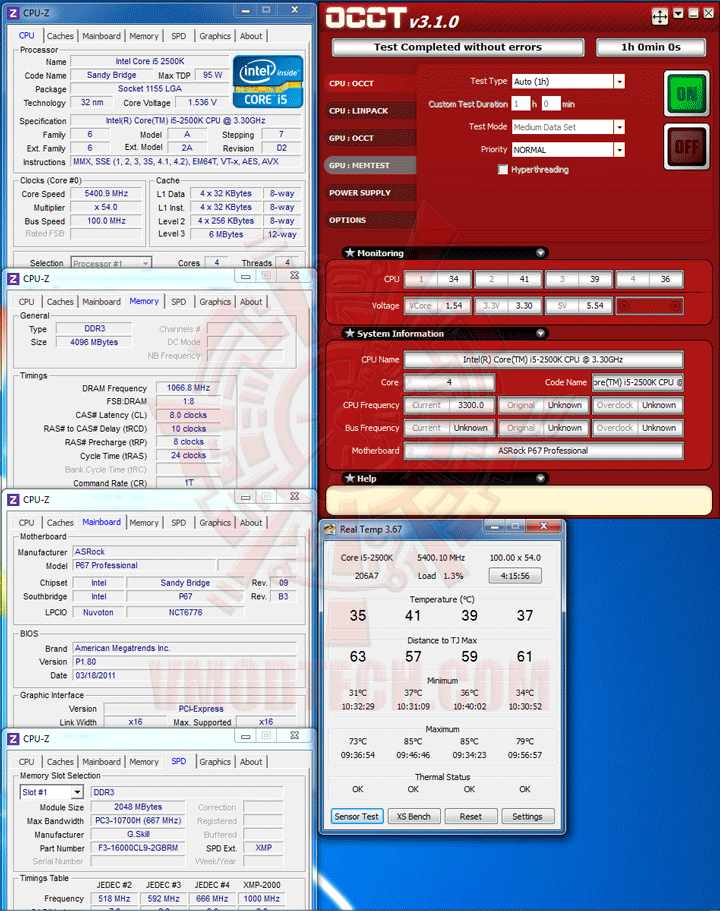The height and width of the screenshot is (911, 720).
Task: Click the CPU-Z icon of the Mainboard window
Action: pyautogui.click(x=13, y=500)
